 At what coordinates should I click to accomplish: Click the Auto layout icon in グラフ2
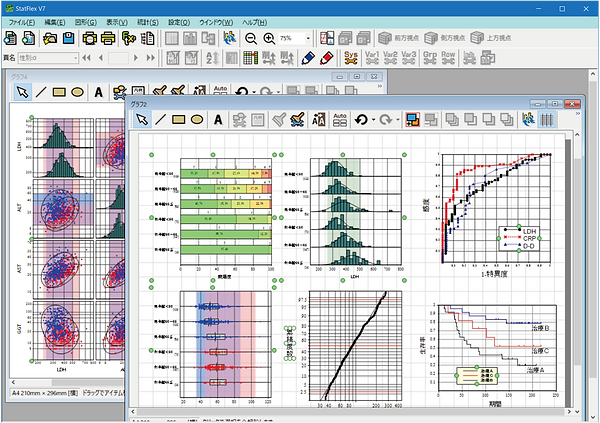339,119
